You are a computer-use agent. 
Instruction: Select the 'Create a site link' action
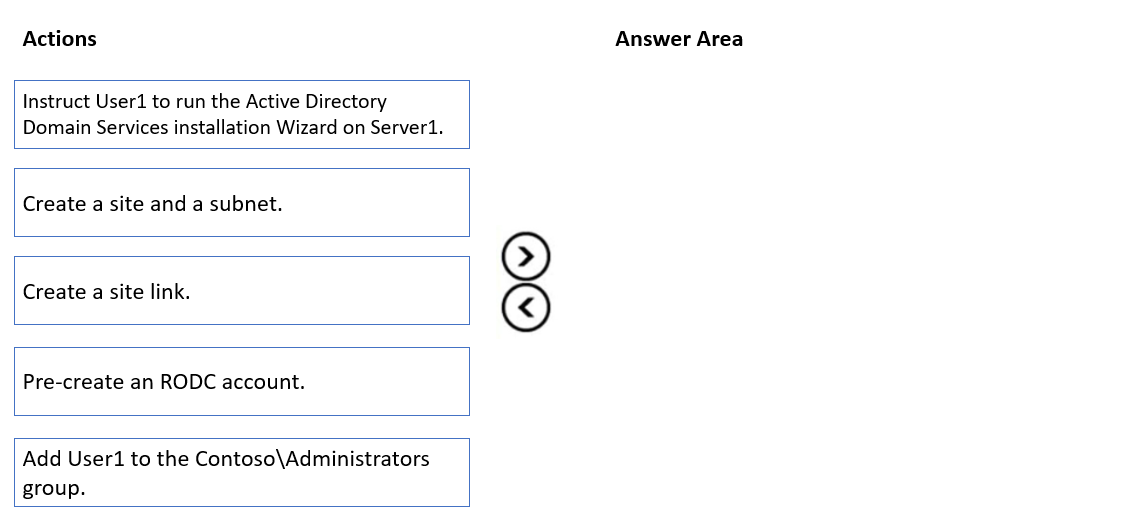tap(241, 291)
